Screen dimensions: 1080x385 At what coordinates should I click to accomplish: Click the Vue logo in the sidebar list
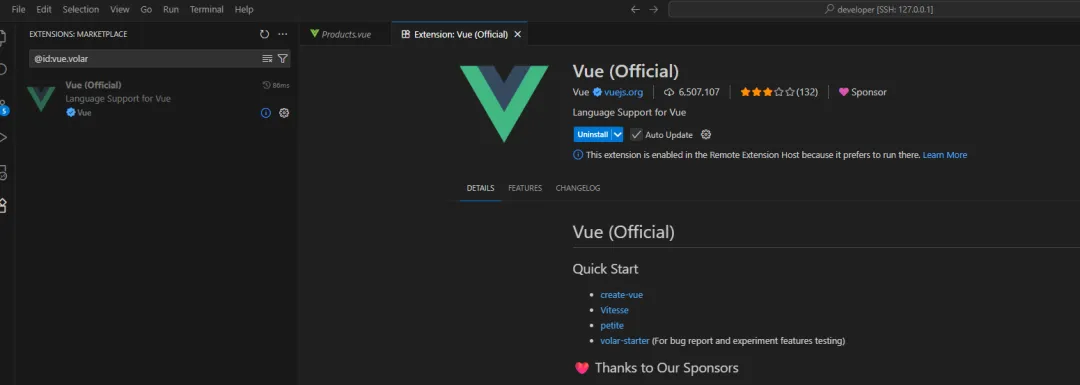point(41,99)
